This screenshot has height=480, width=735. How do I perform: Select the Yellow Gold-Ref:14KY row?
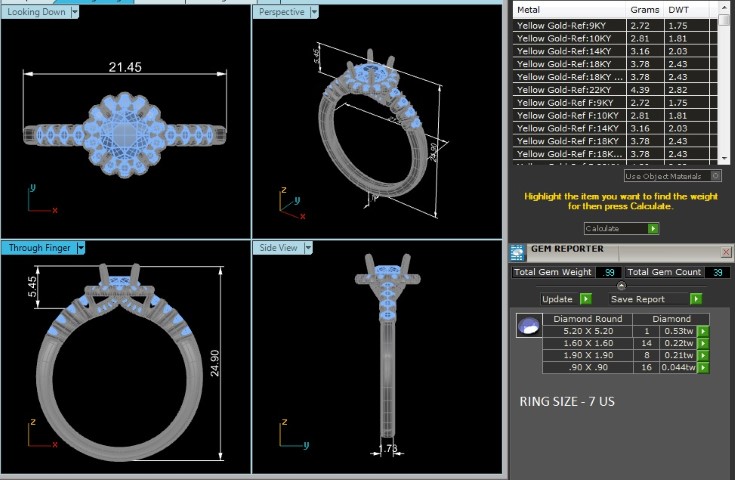615,51
